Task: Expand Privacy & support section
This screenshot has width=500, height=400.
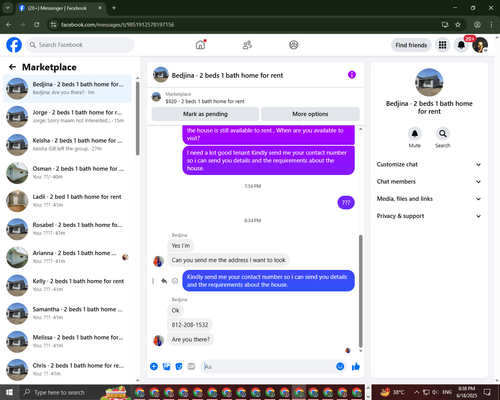Action: pyautogui.click(x=429, y=216)
